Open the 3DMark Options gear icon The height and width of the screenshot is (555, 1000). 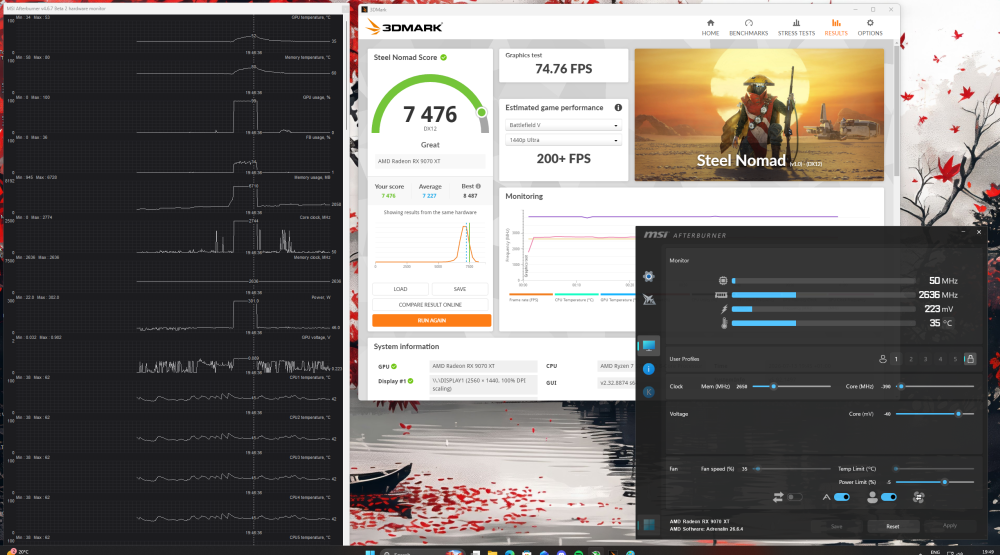coord(870,27)
